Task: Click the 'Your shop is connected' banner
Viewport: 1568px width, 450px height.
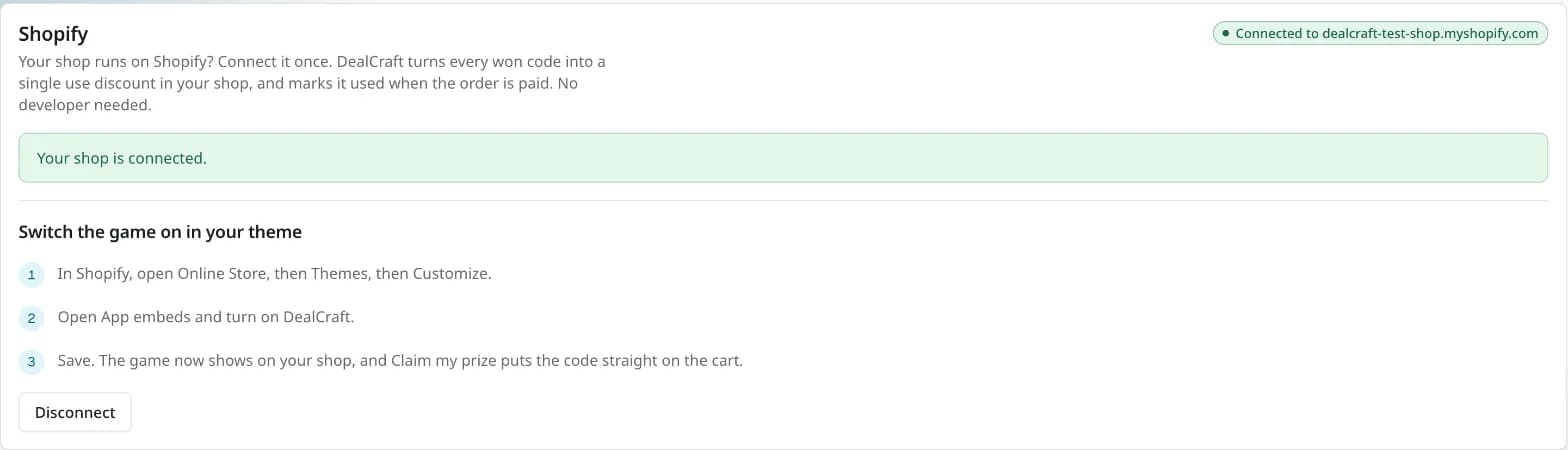Action: 783,158
